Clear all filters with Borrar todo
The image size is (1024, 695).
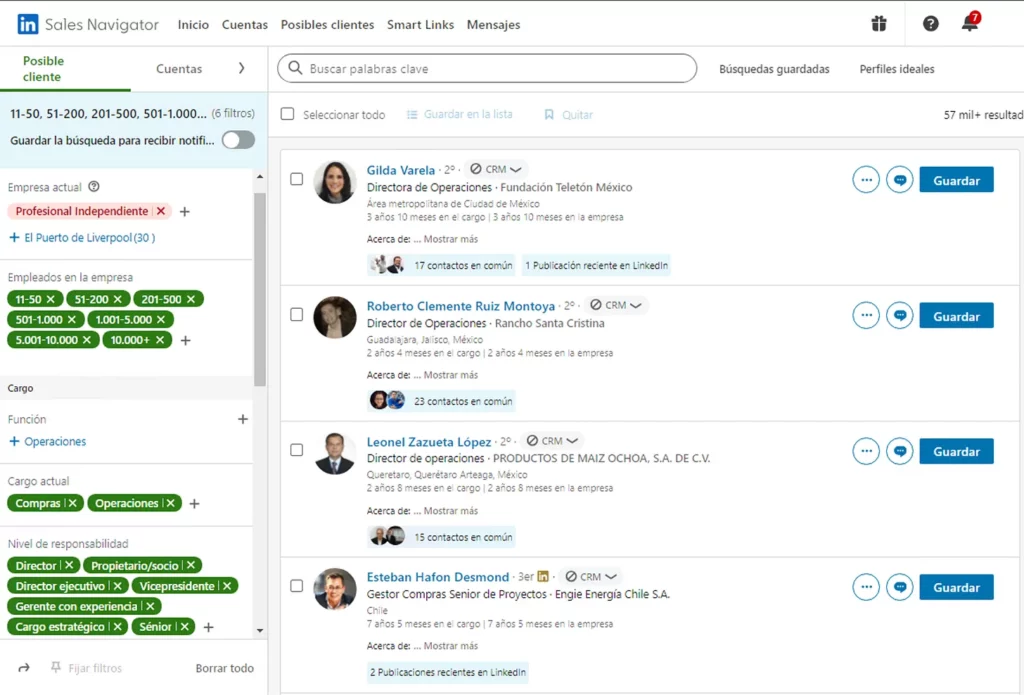coord(224,668)
